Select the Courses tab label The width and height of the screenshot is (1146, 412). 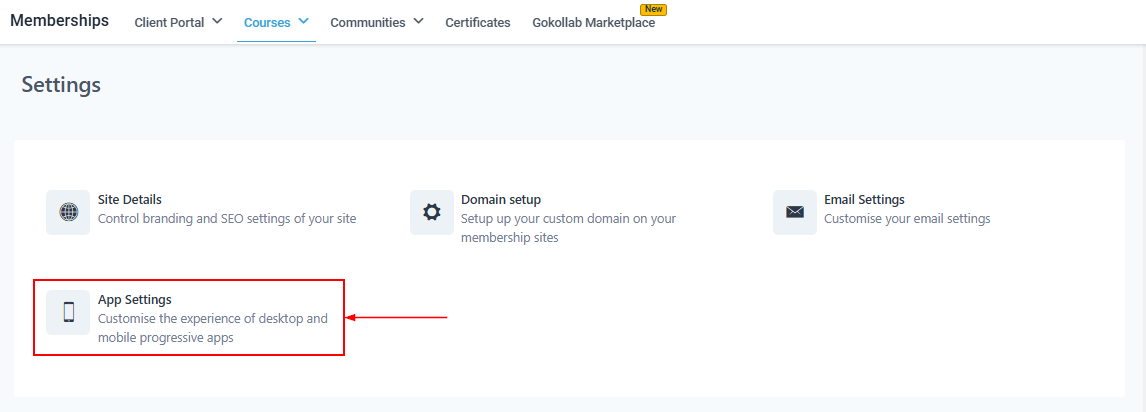click(x=267, y=22)
